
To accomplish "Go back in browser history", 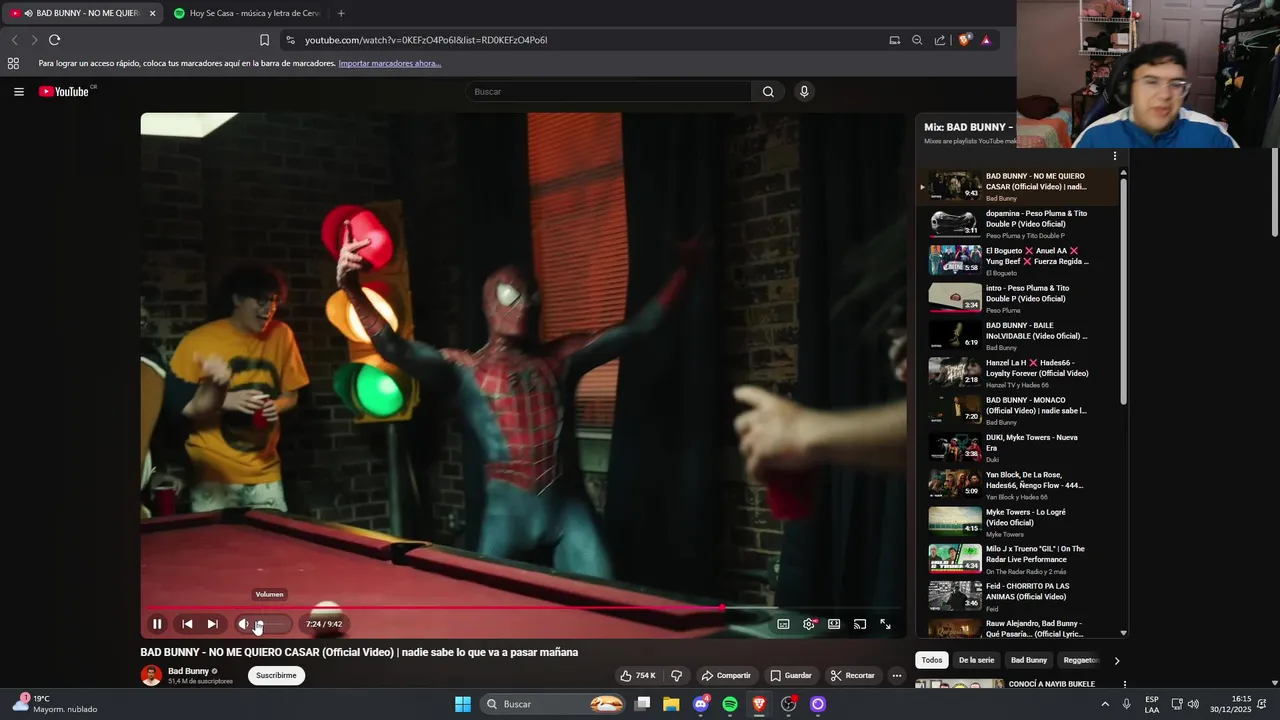I will (14, 40).
